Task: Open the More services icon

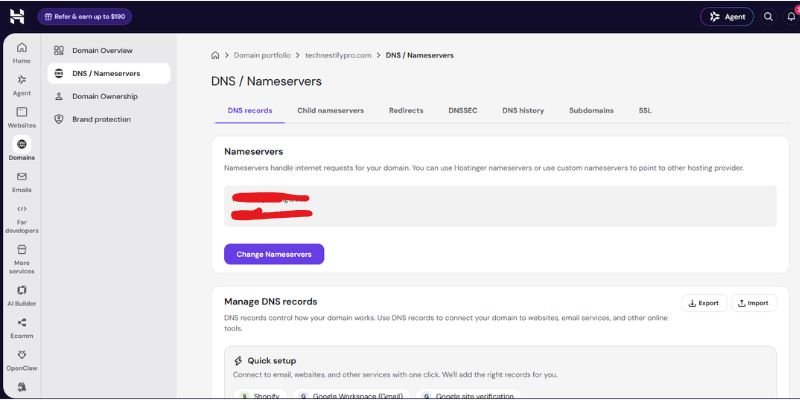Action: (21, 249)
